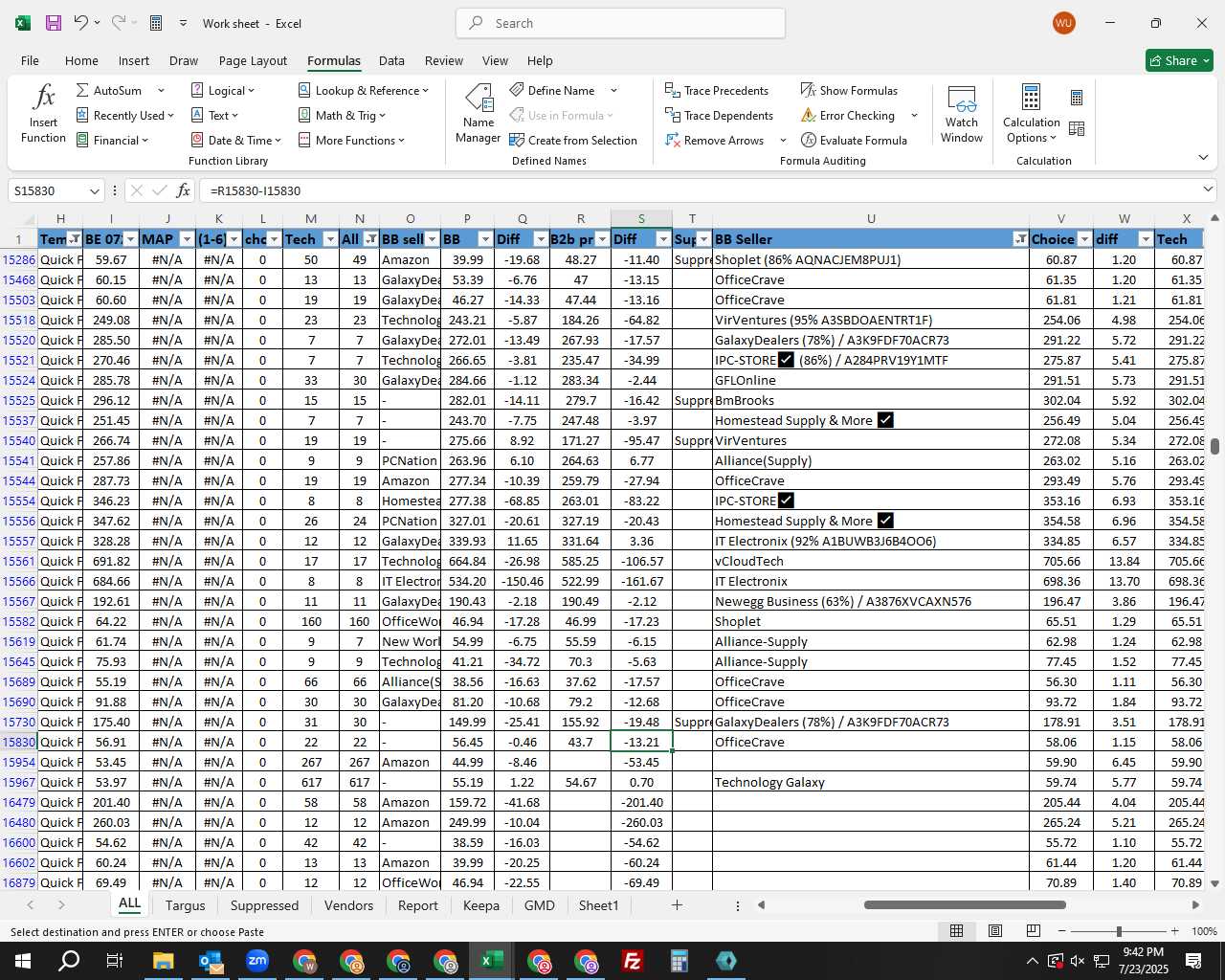
Task: Click the Recently Used functions button
Action: coord(124,115)
